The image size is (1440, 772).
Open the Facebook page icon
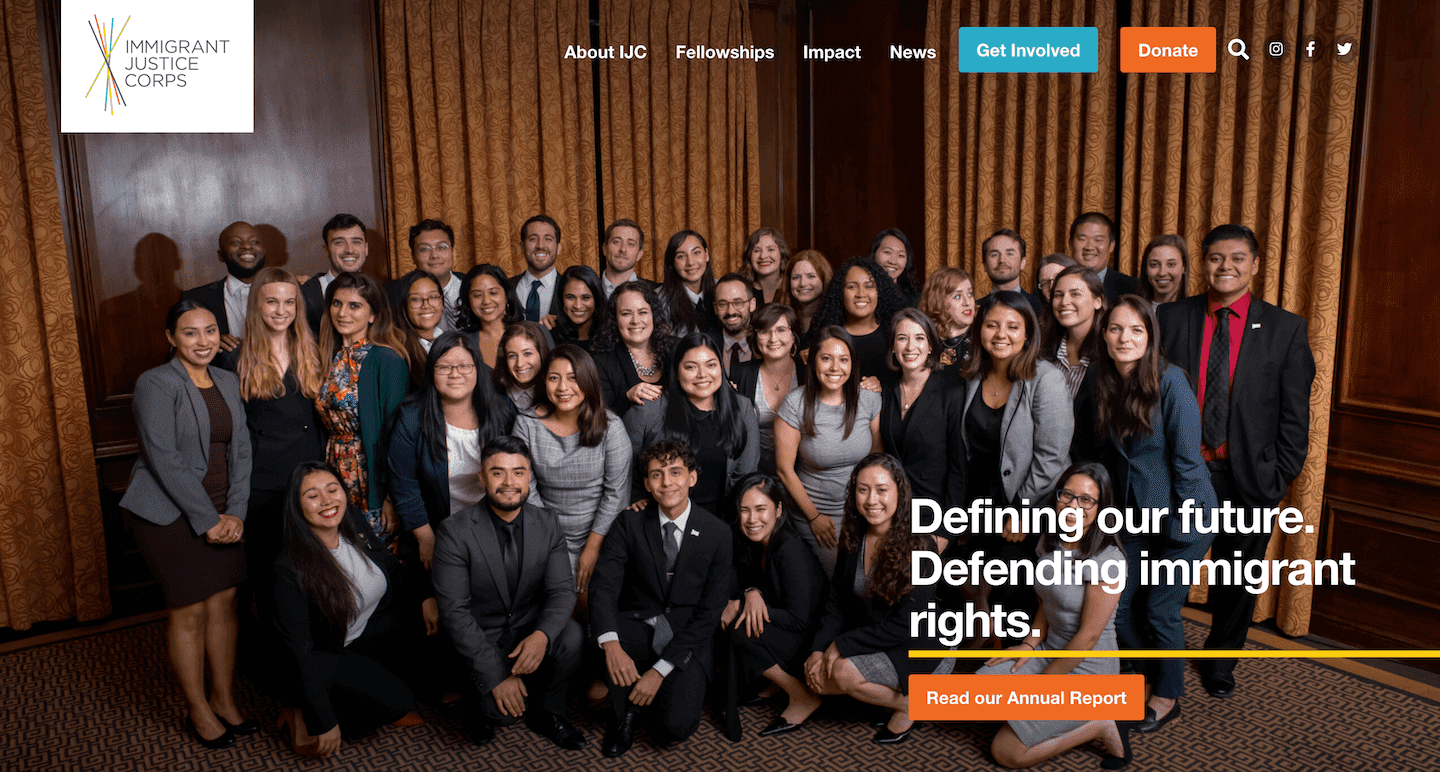click(1310, 49)
